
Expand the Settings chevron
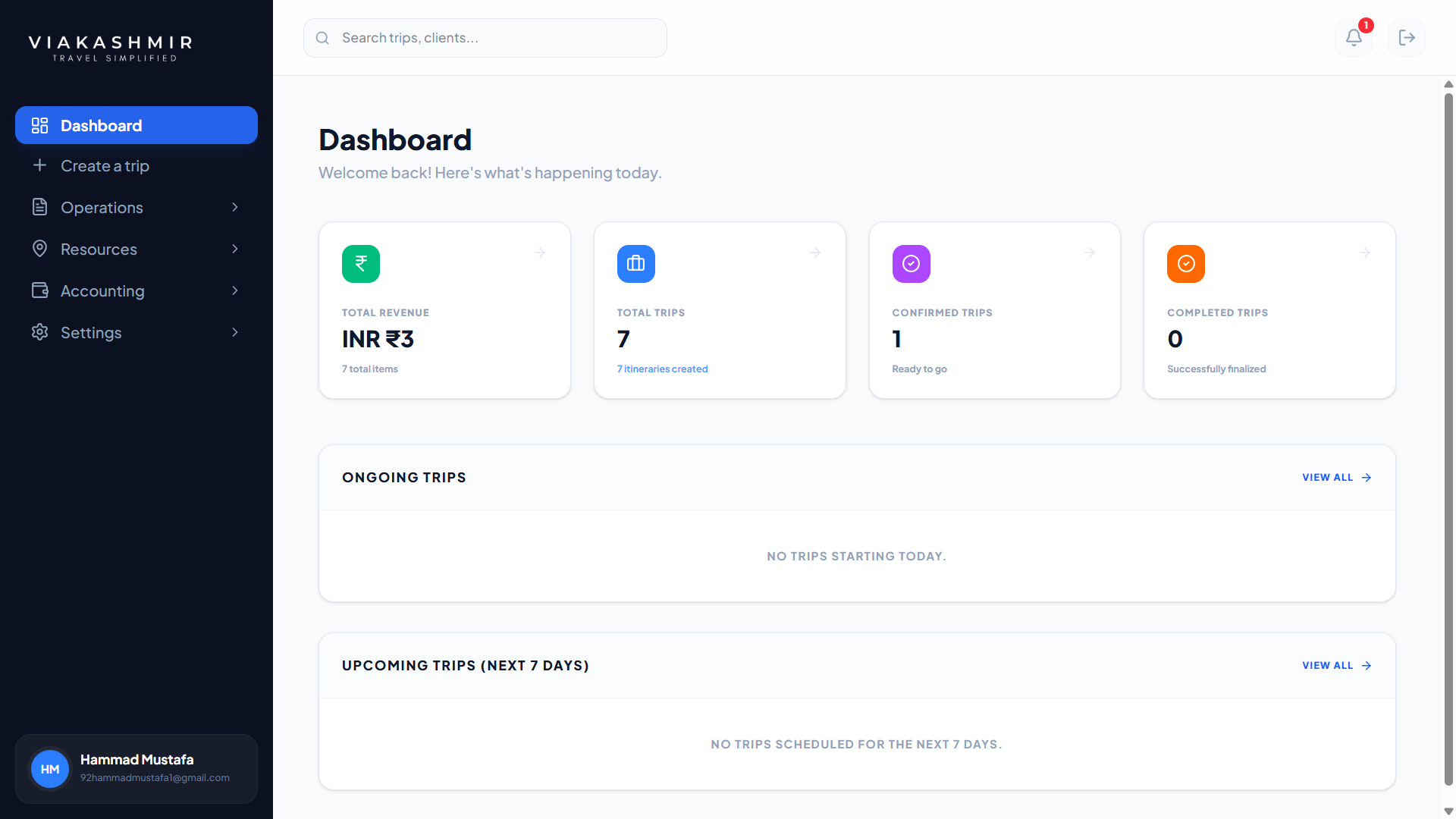point(235,332)
